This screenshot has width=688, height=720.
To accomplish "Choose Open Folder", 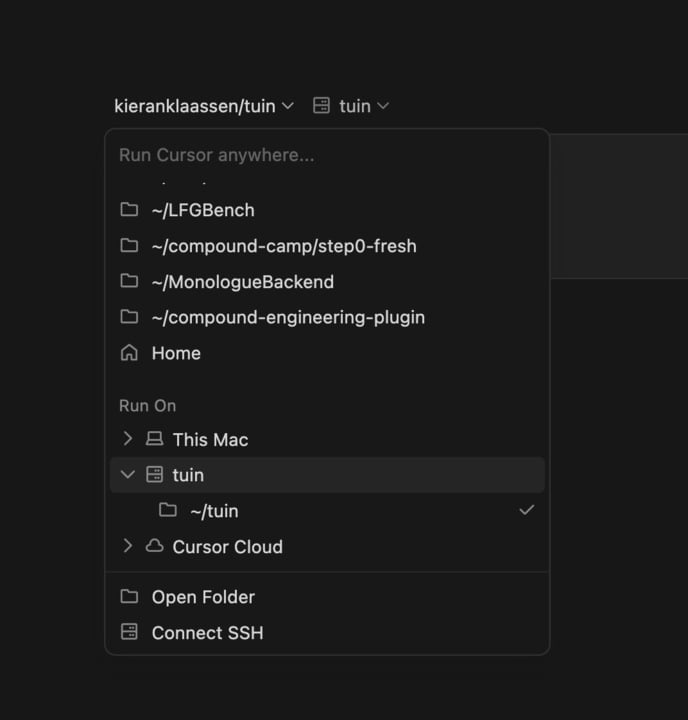I will click(x=327, y=597).
